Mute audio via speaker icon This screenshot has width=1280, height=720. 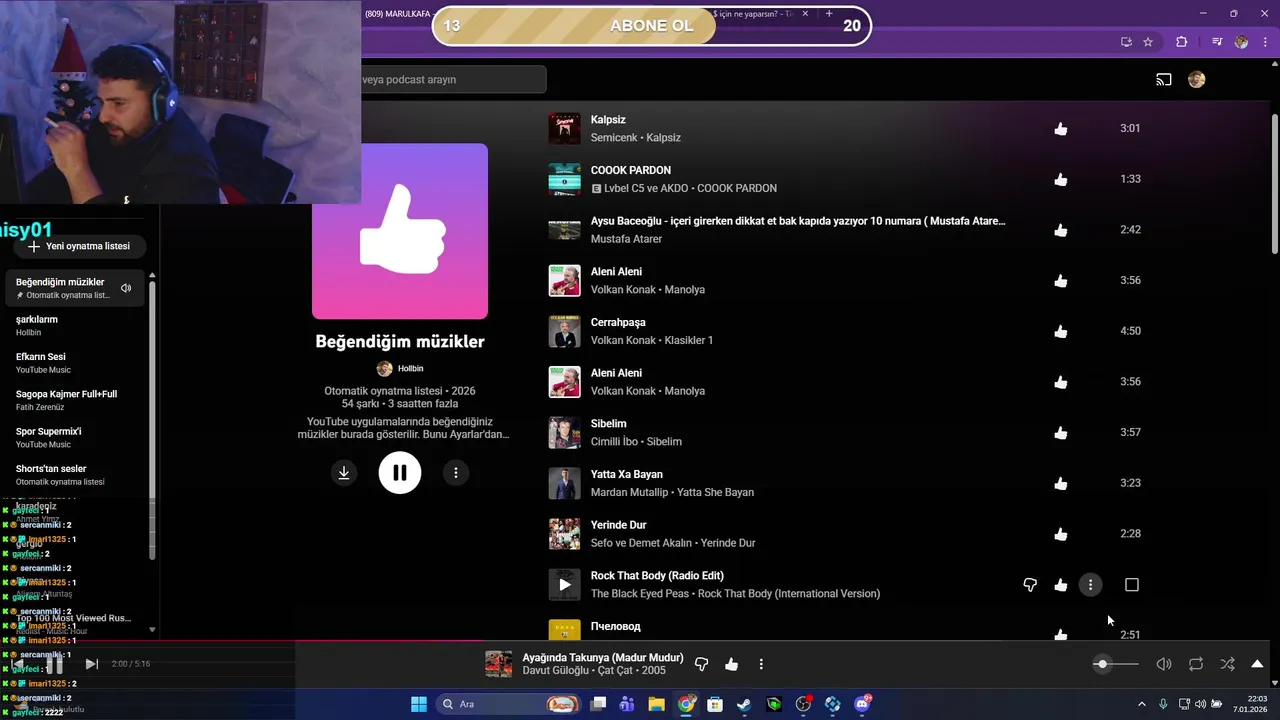1164,664
